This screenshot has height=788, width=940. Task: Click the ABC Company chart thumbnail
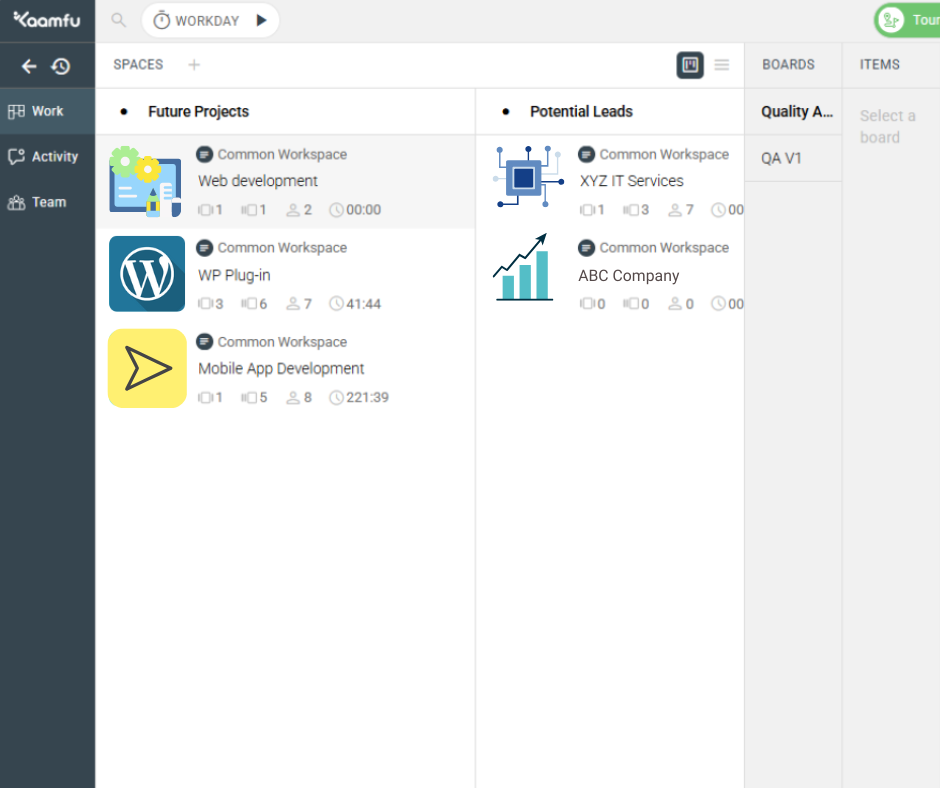(x=522, y=268)
